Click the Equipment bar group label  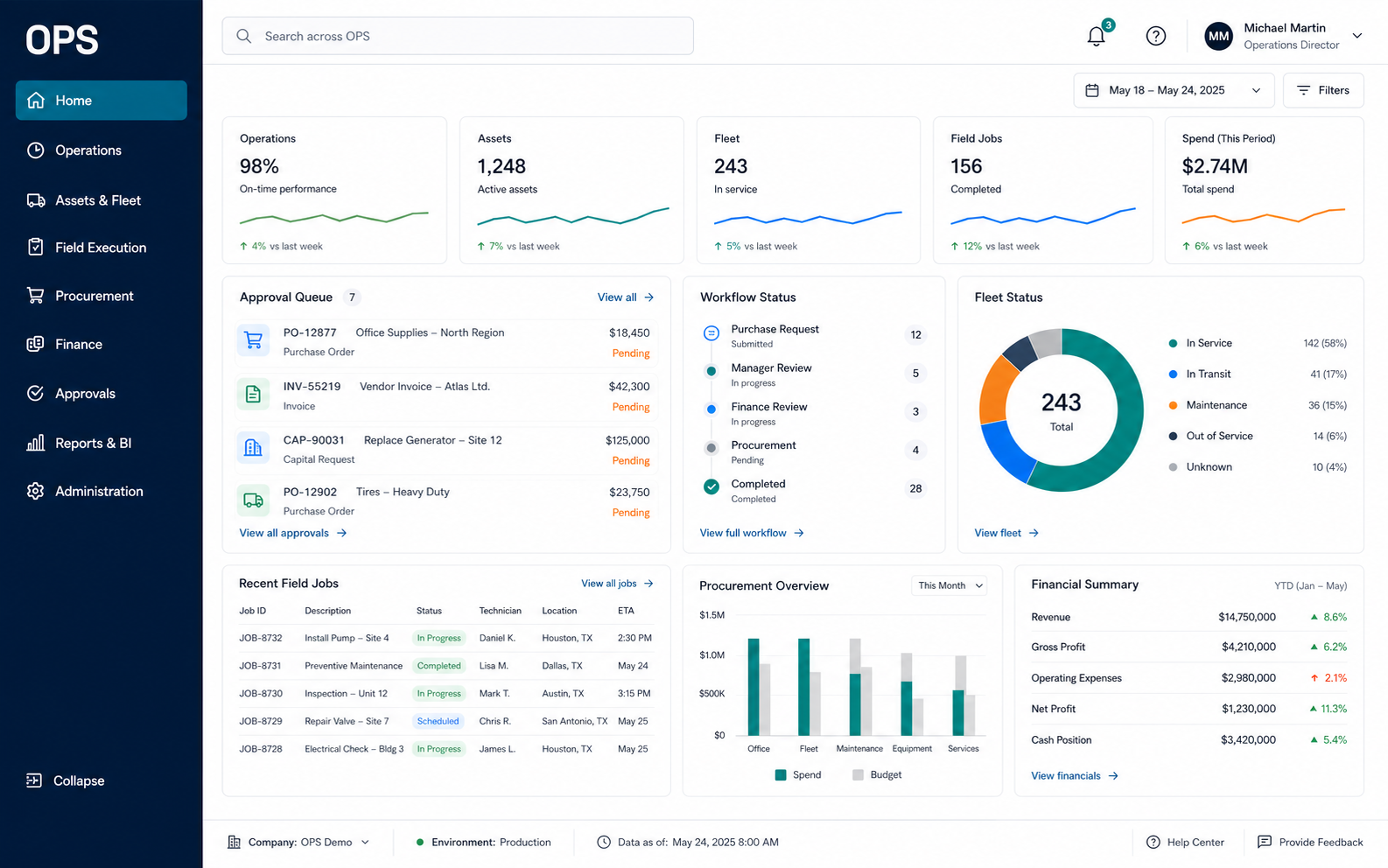(x=912, y=749)
